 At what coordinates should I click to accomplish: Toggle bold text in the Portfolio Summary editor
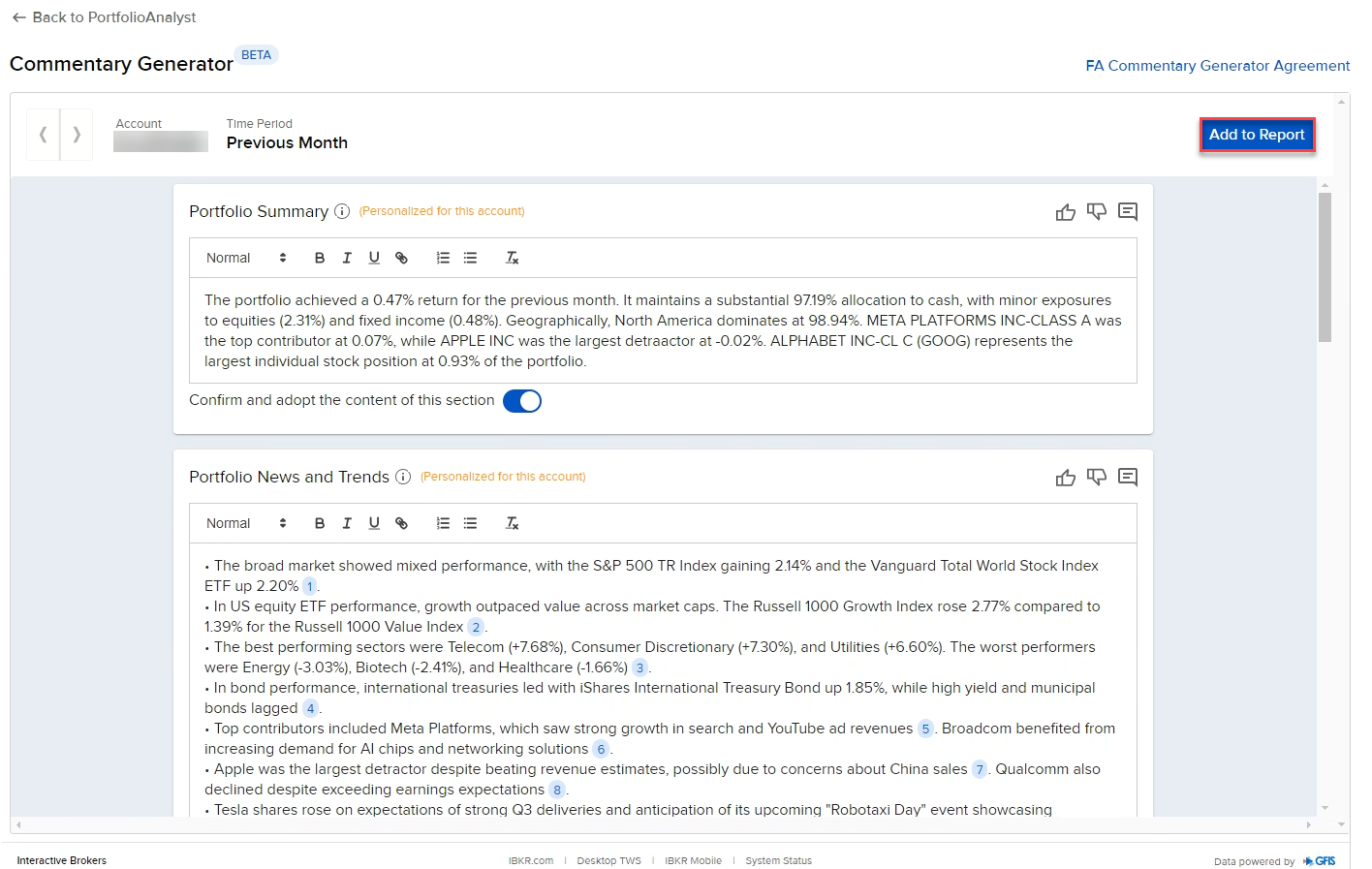tap(320, 258)
